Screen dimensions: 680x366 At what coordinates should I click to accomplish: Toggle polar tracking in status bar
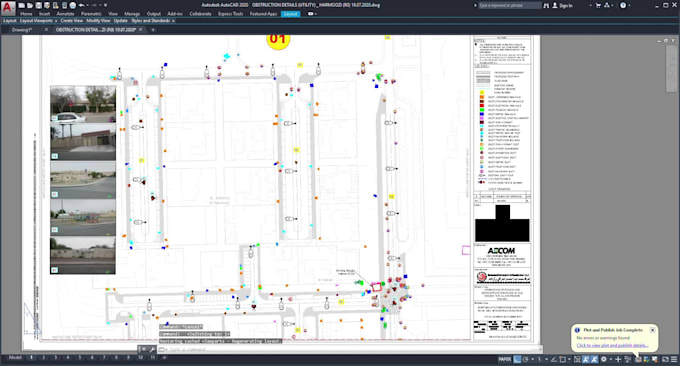tap(525, 359)
